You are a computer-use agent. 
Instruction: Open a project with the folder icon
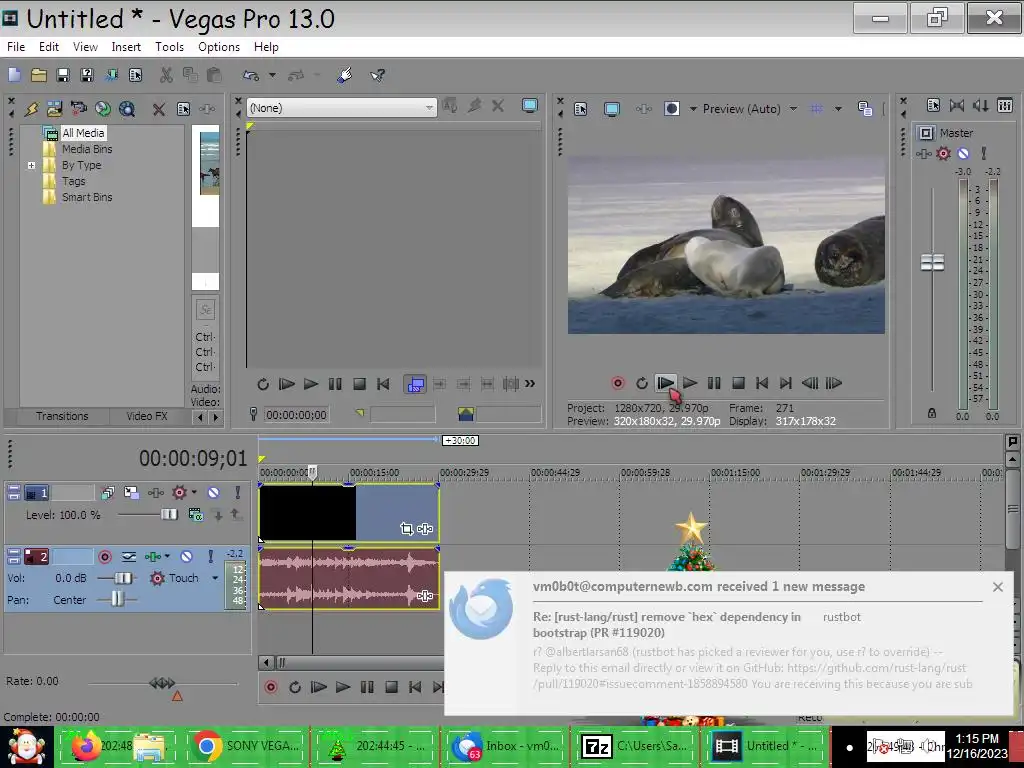[x=39, y=75]
